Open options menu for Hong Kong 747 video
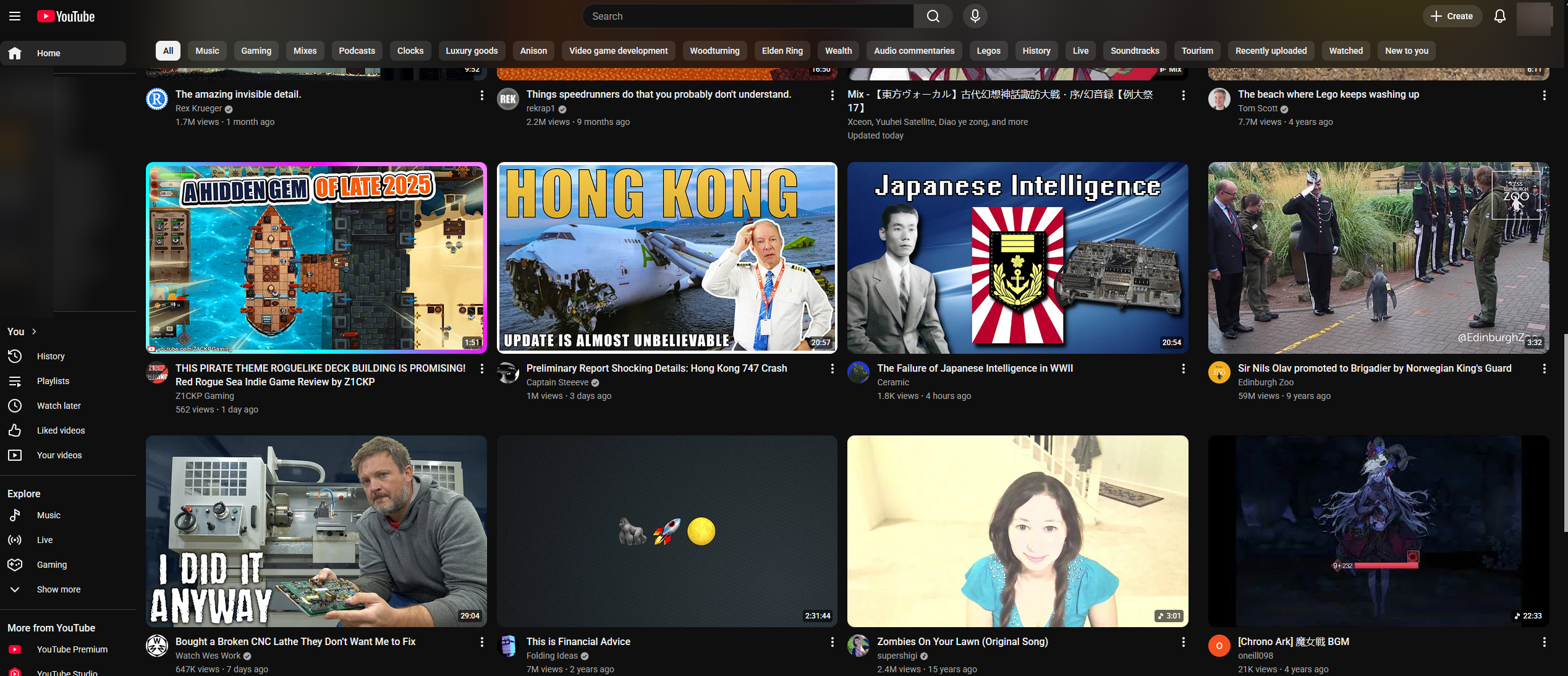 [832, 369]
